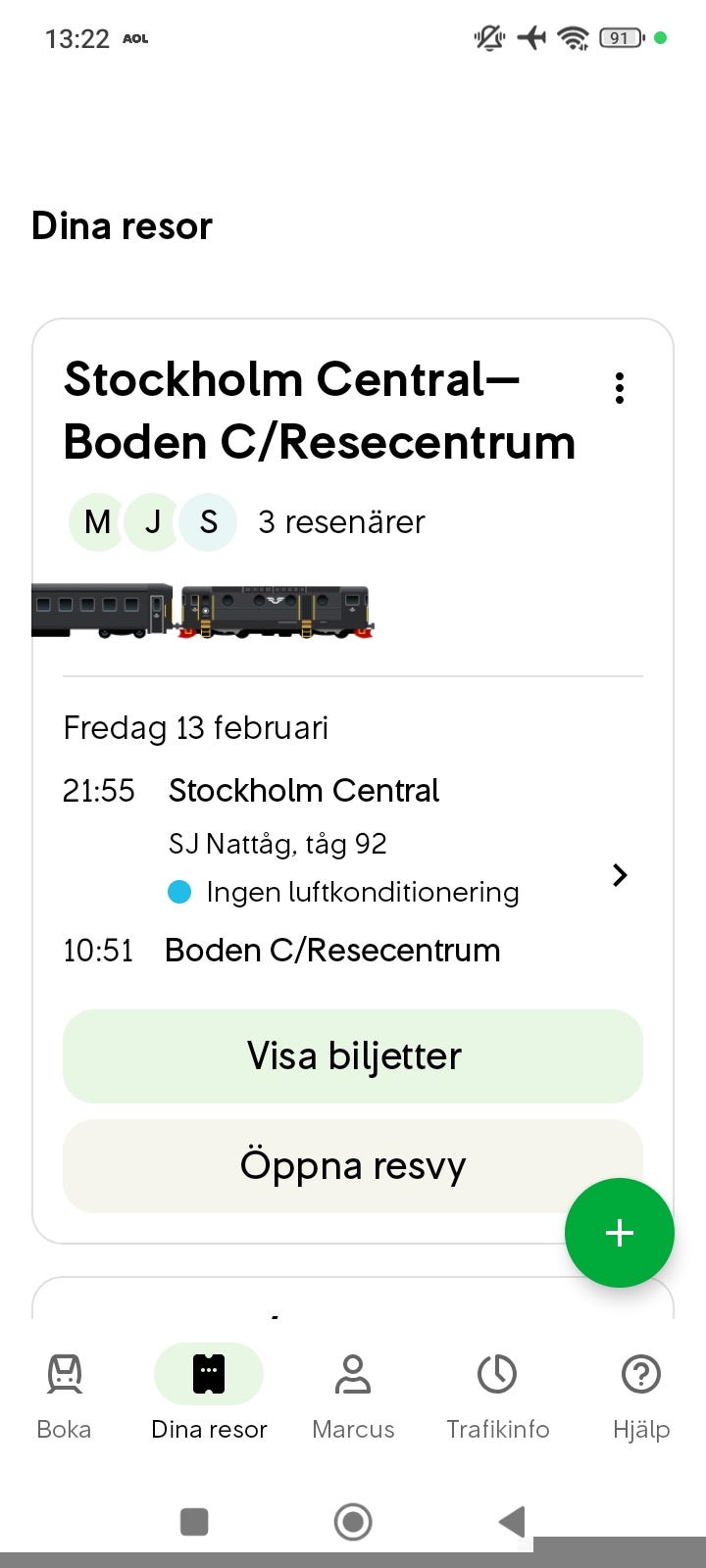Open the Trafikinfo tab
Viewport: 706px width, 1568px height.
497,1392
